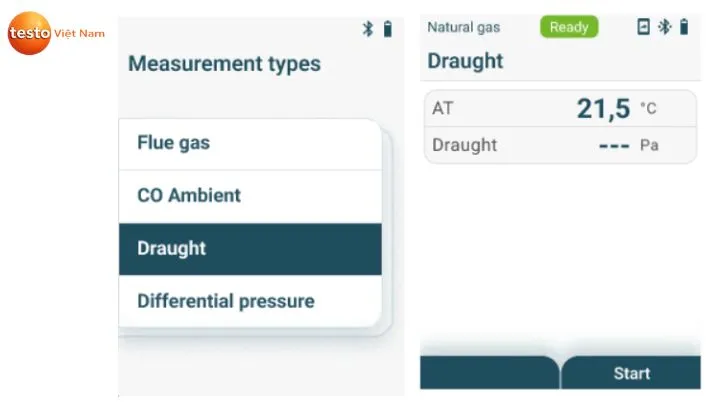720x420 pixels.
Task: Tap the Natural gas fuel label
Action: coord(463,27)
